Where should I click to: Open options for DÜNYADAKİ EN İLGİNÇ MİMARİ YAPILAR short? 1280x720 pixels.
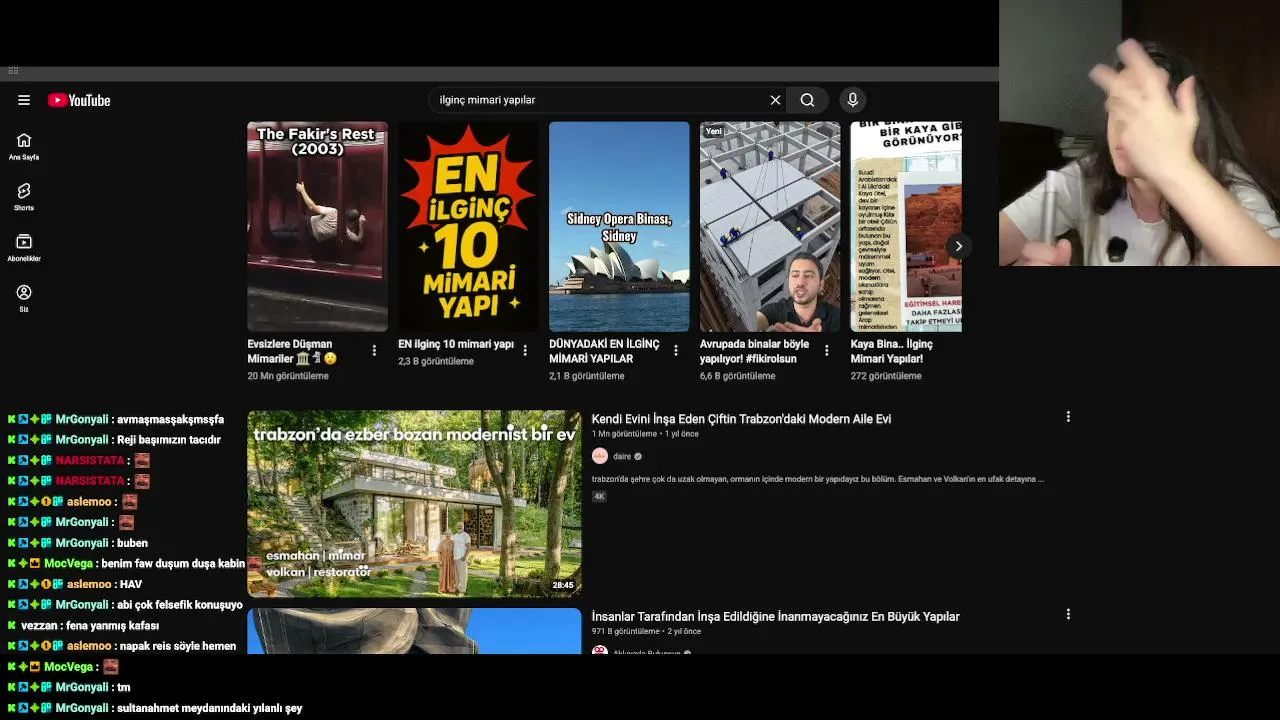pyautogui.click(x=676, y=351)
